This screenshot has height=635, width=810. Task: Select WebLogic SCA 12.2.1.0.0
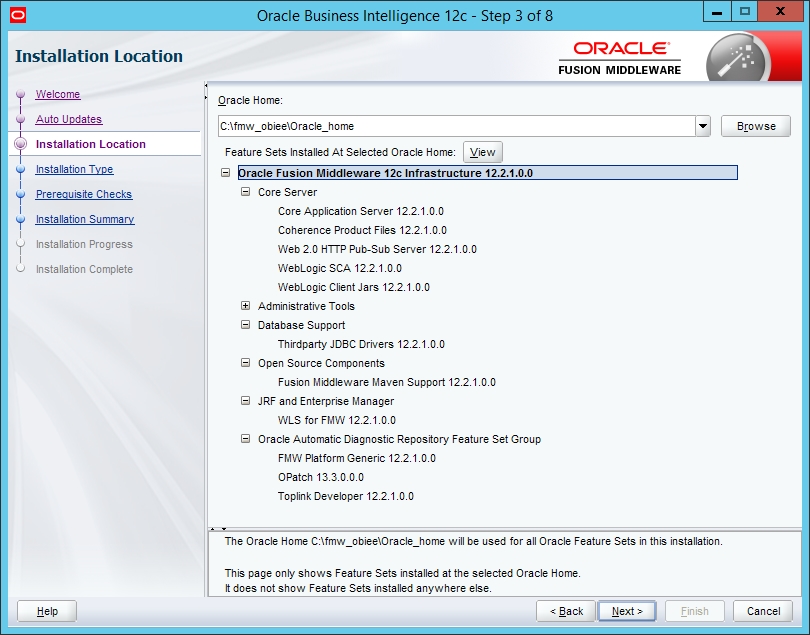(339, 268)
